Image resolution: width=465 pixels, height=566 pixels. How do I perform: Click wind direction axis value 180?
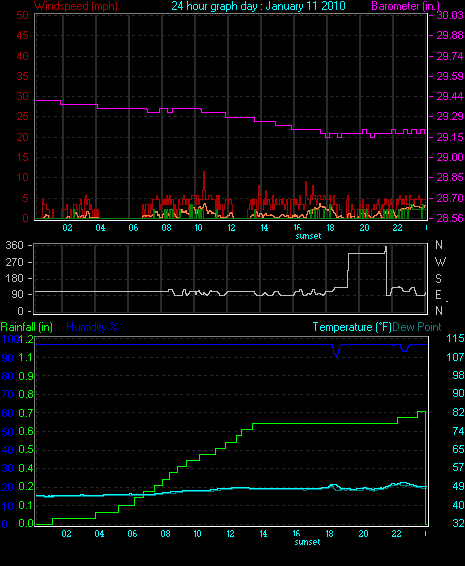15,278
